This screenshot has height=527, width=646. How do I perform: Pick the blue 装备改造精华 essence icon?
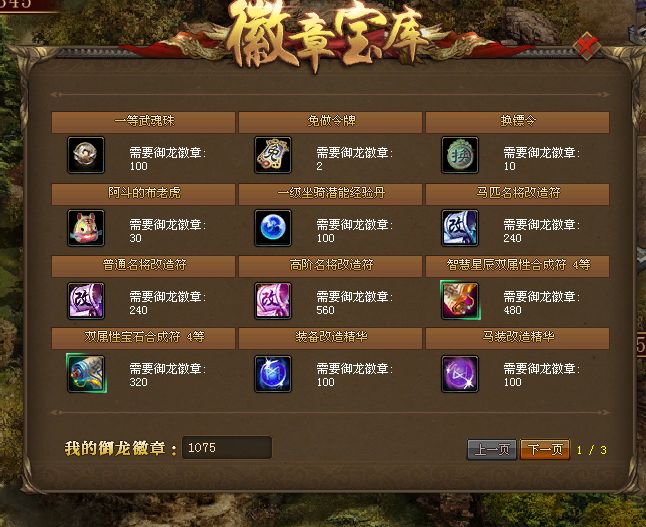tap(273, 374)
